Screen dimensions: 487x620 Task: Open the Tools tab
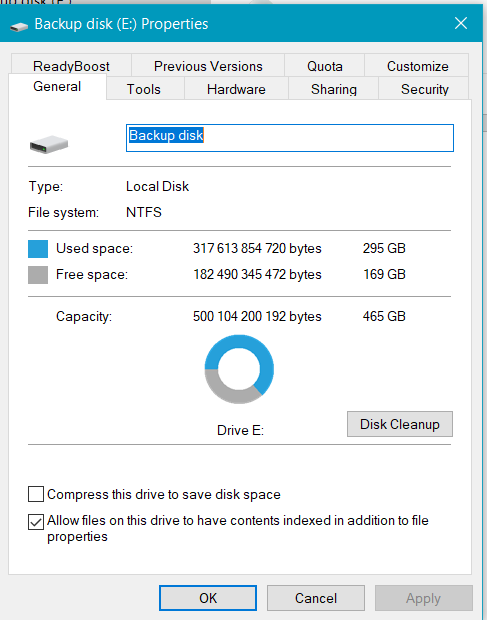point(144,89)
